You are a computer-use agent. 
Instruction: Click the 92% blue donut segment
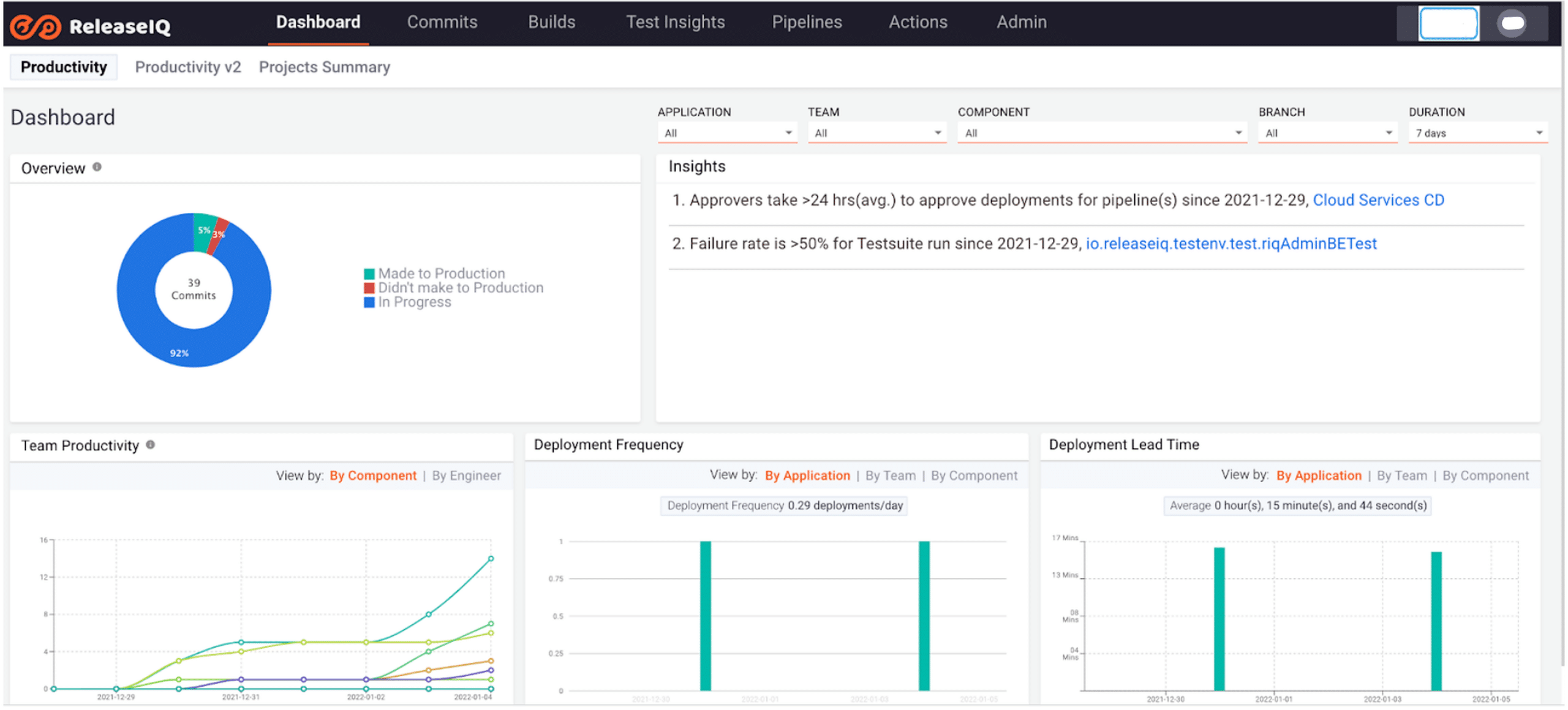pos(179,352)
